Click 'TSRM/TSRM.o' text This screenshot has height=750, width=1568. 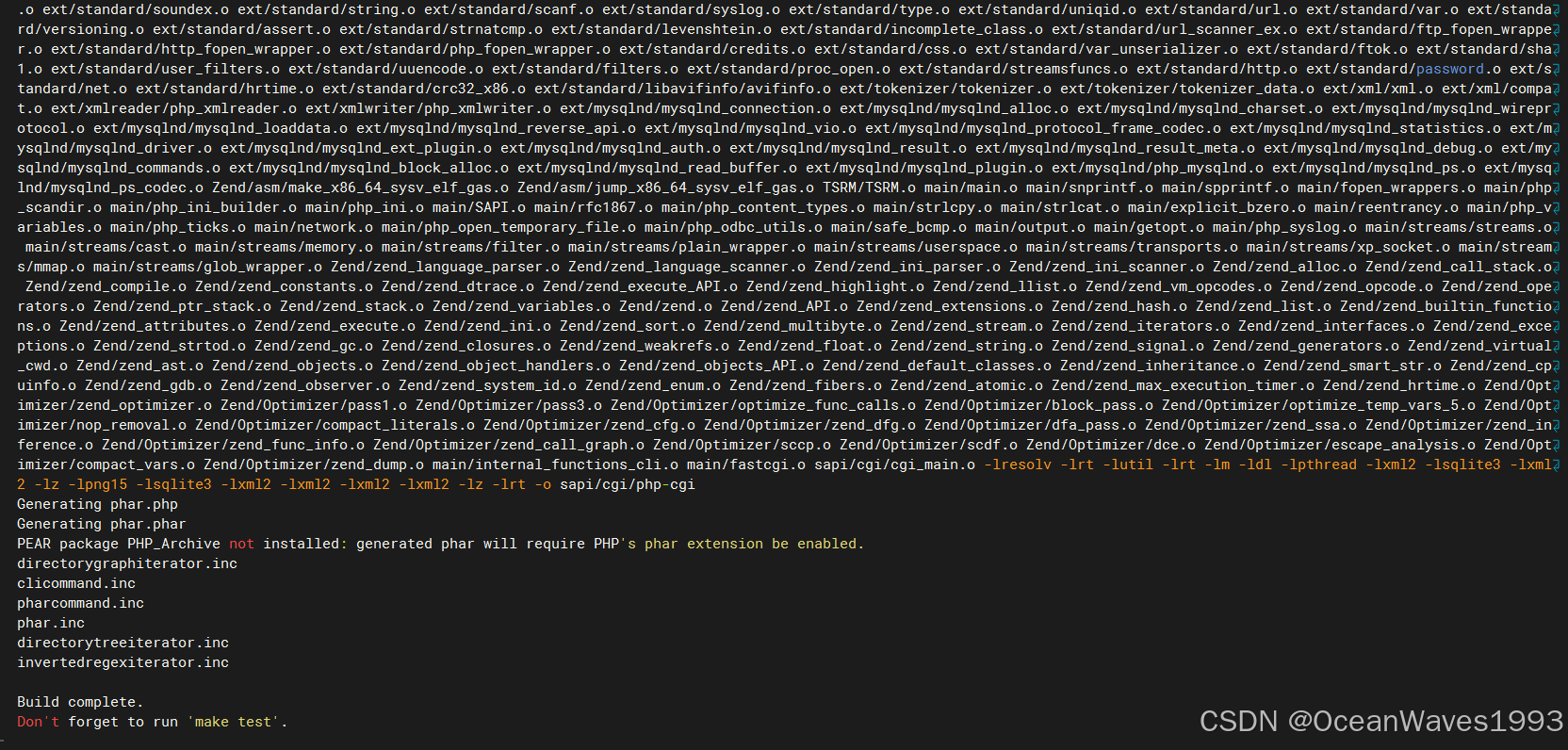tap(869, 187)
